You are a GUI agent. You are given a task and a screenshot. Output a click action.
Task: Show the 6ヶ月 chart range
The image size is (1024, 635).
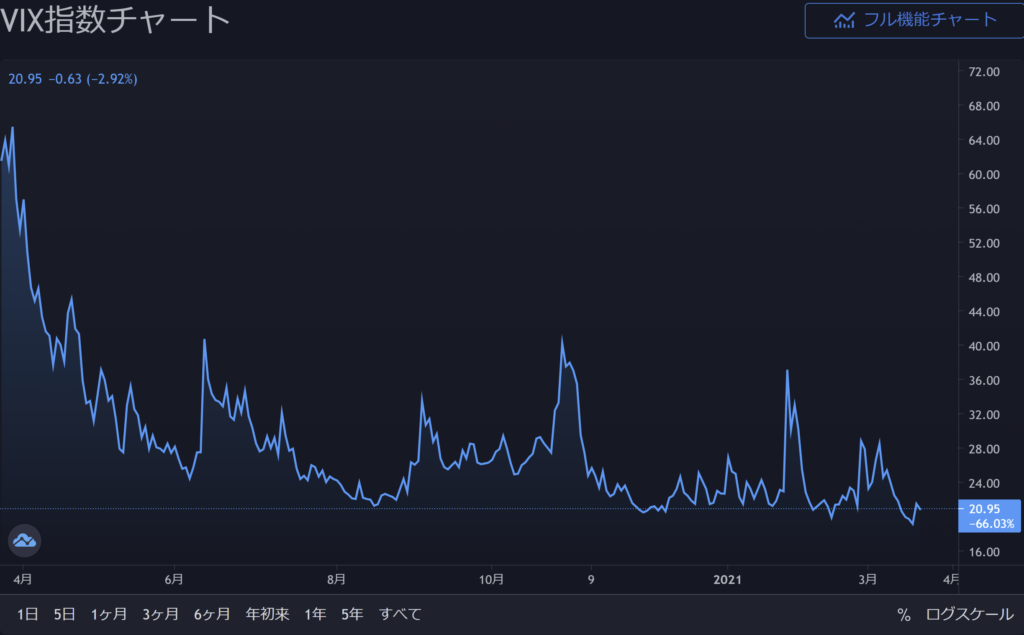click(x=212, y=614)
